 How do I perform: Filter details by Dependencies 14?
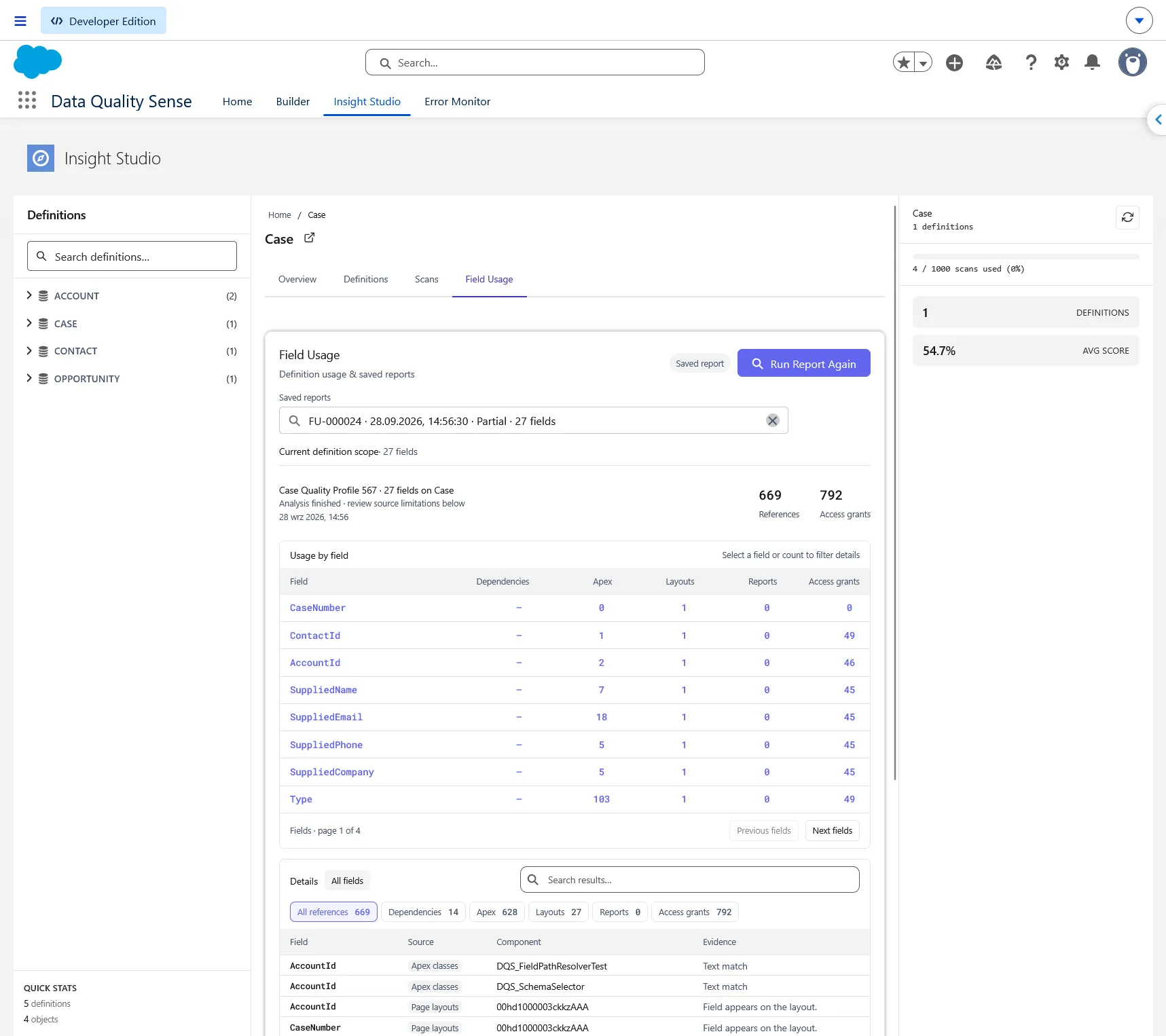pyautogui.click(x=424, y=912)
